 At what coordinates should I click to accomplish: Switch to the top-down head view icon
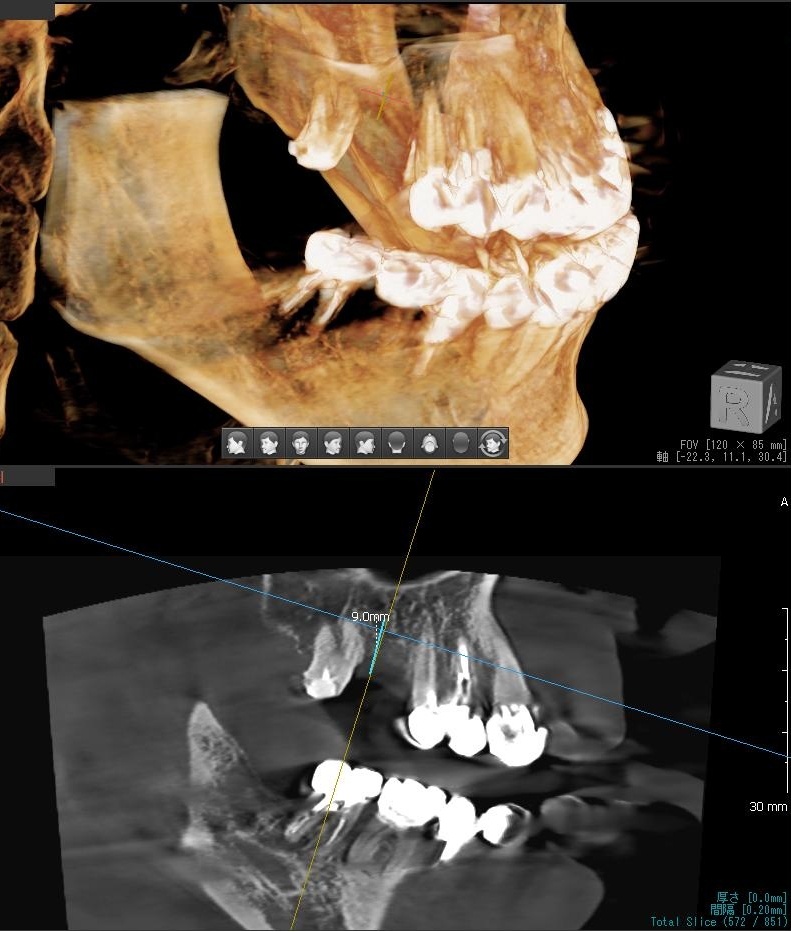[429, 443]
